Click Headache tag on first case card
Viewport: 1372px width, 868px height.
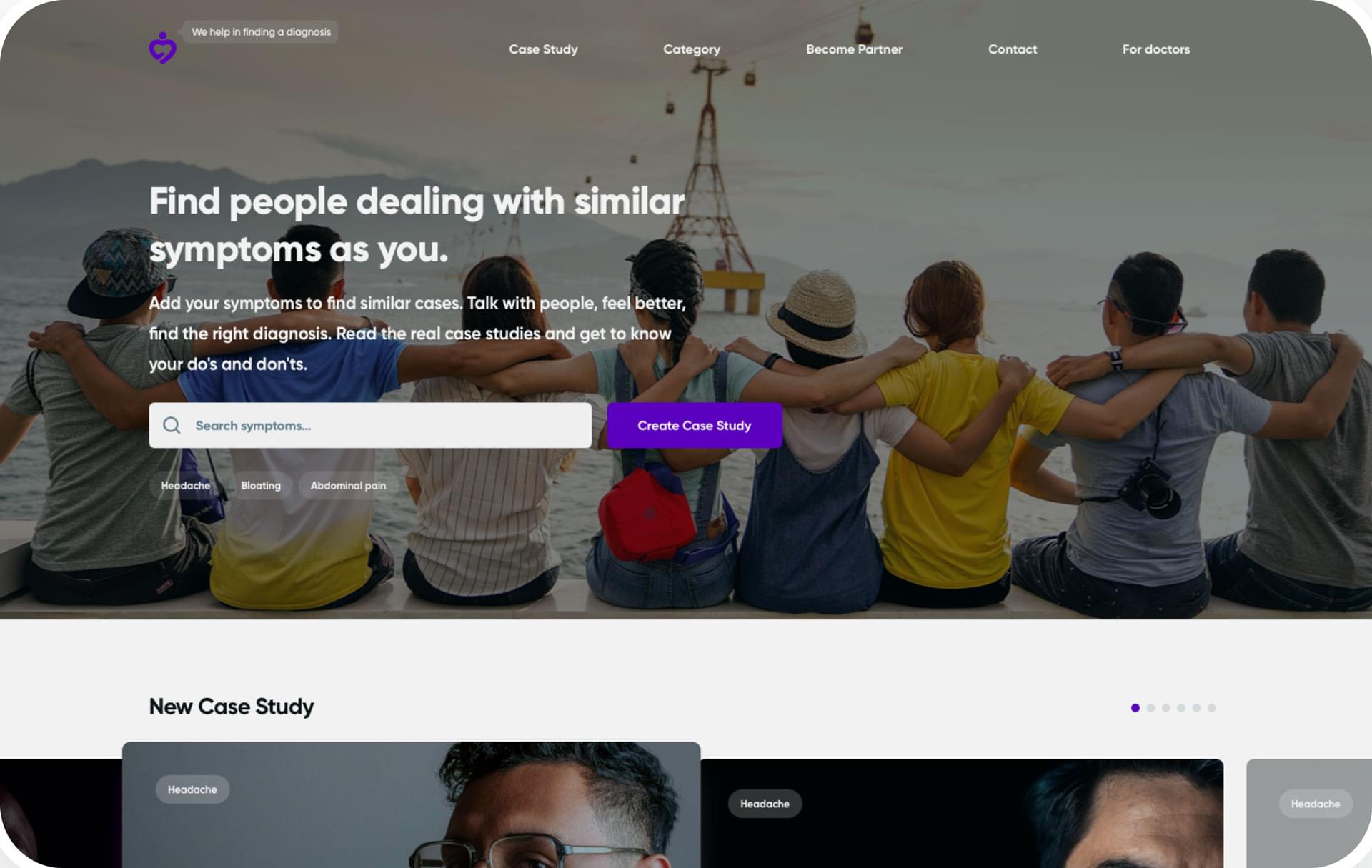tap(192, 789)
